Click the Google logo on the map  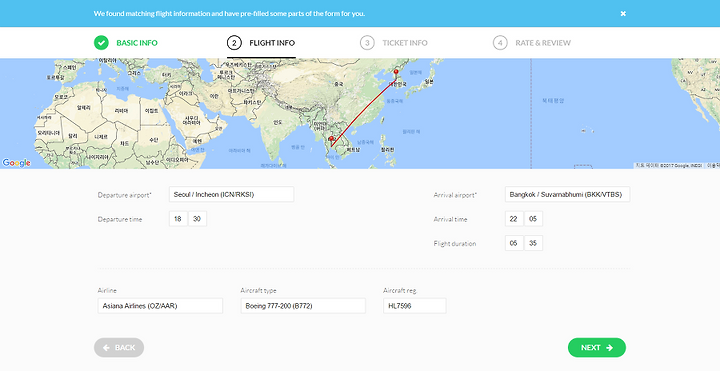click(17, 163)
